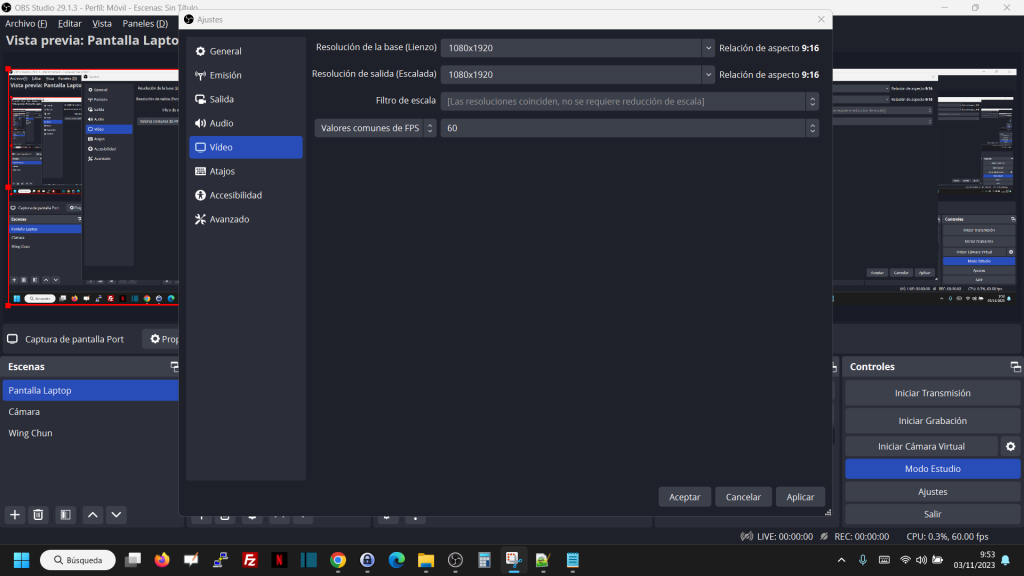Click the microphone tray icon

pos(863,560)
